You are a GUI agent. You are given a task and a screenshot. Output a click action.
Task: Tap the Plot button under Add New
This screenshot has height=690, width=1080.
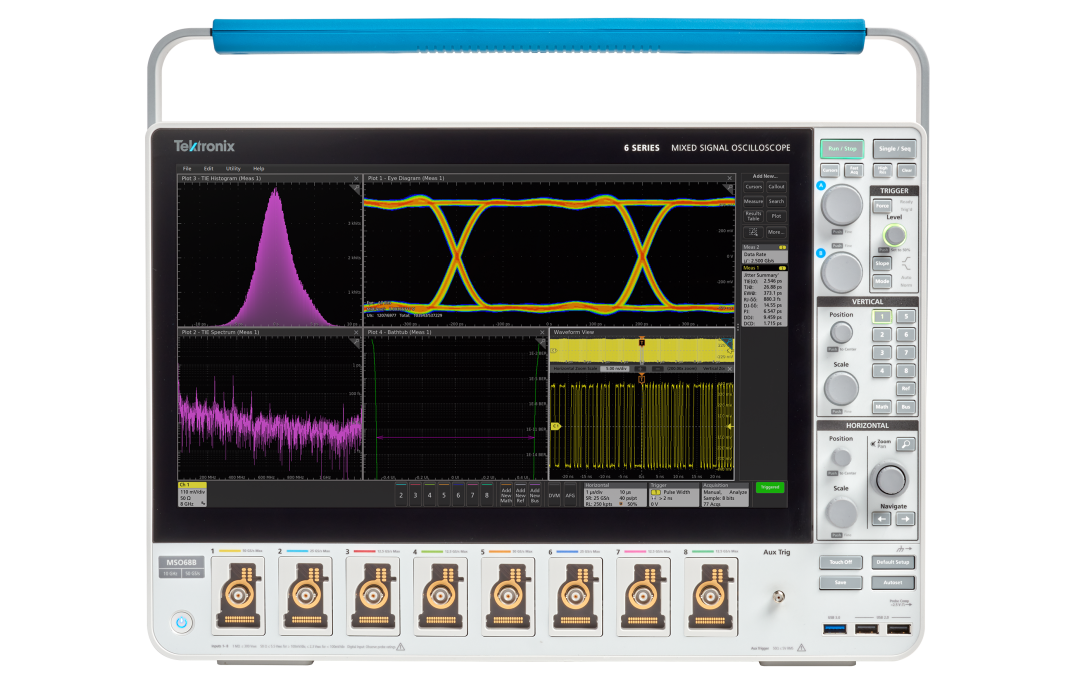point(776,216)
